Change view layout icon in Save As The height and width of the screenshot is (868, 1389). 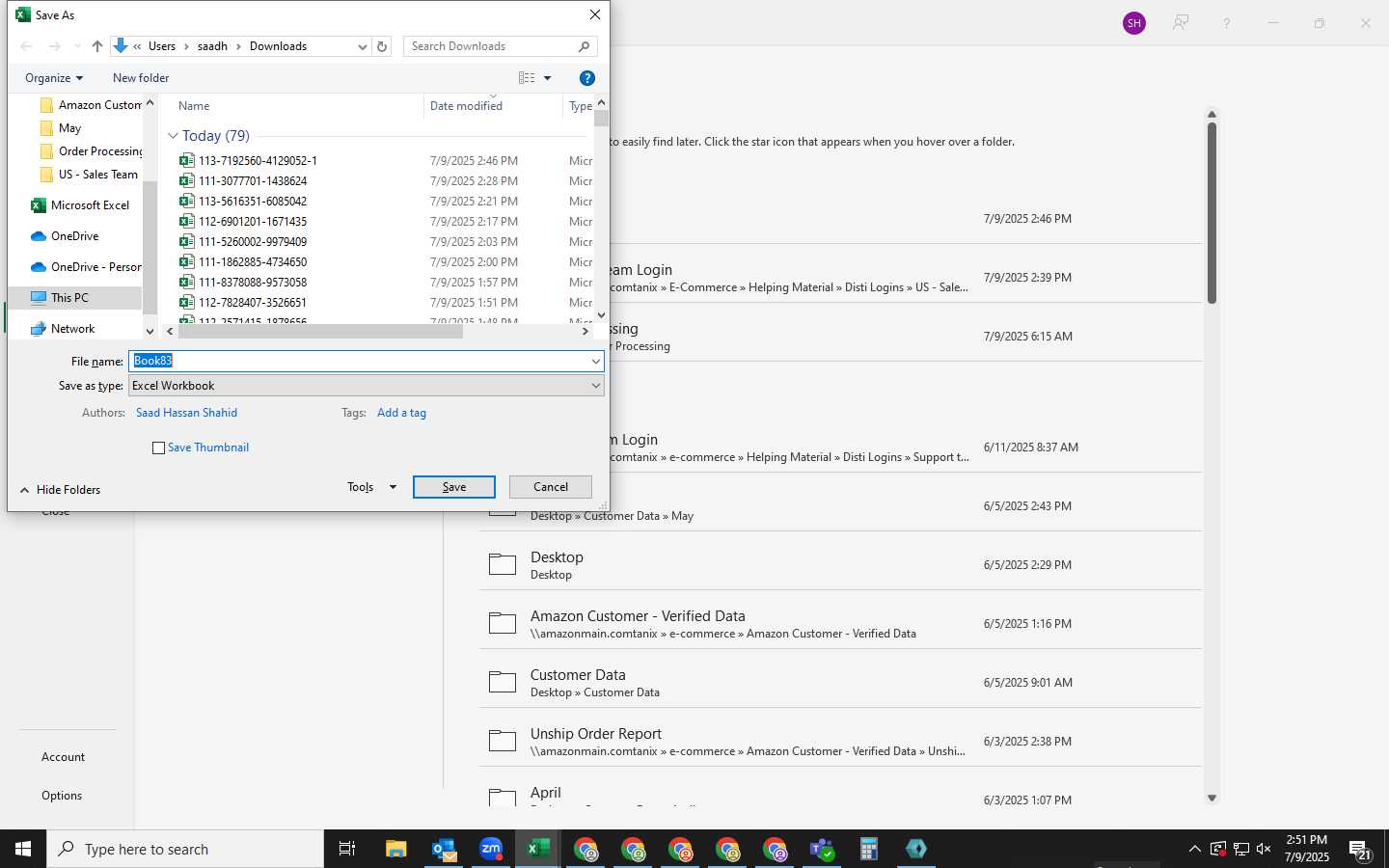[x=527, y=78]
